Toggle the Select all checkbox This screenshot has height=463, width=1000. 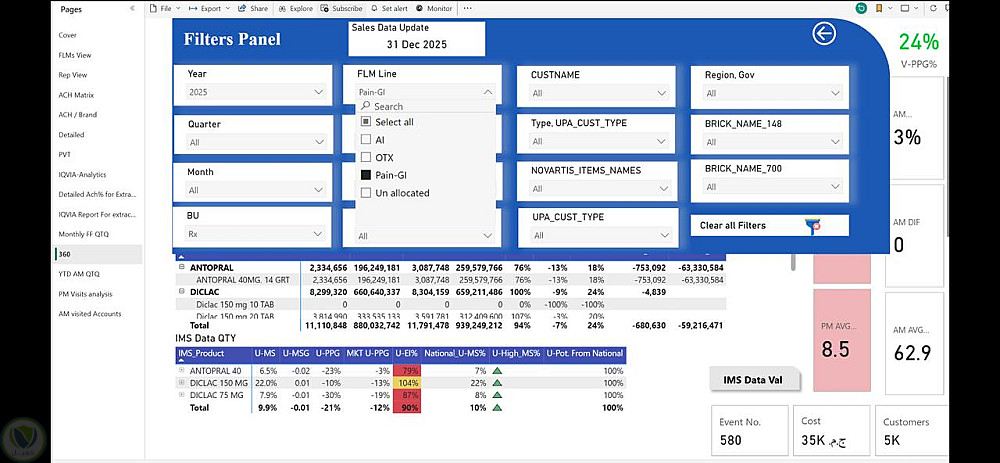coord(366,122)
